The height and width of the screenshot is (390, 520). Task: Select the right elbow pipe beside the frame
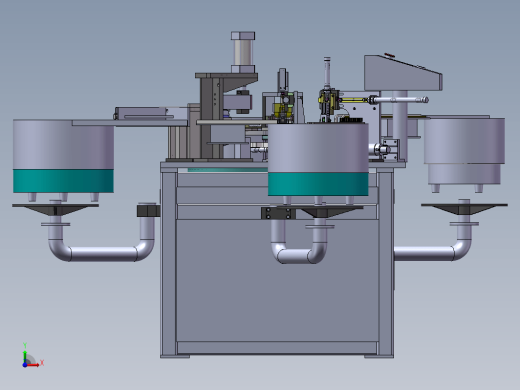pos(433,238)
